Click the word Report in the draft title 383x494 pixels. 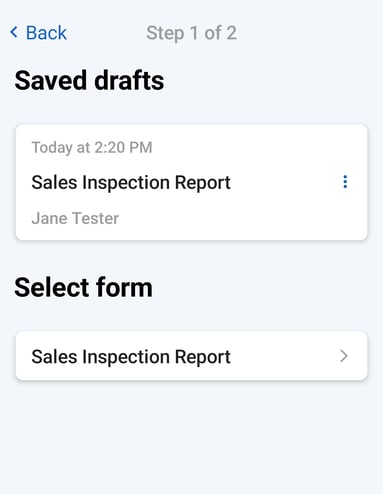click(x=202, y=183)
